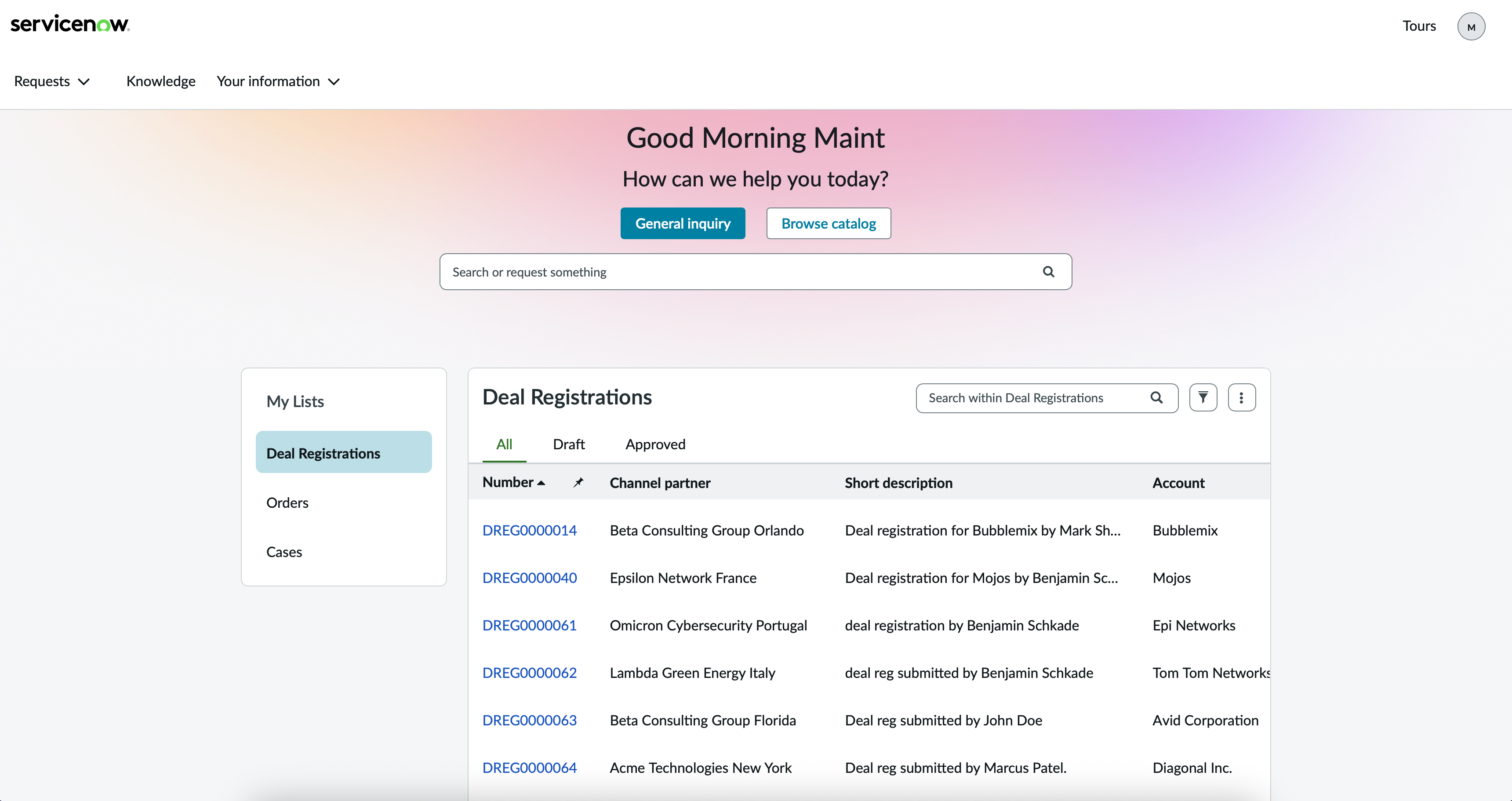Click the Browse catalog button
This screenshot has width=1512, height=801.
828,223
